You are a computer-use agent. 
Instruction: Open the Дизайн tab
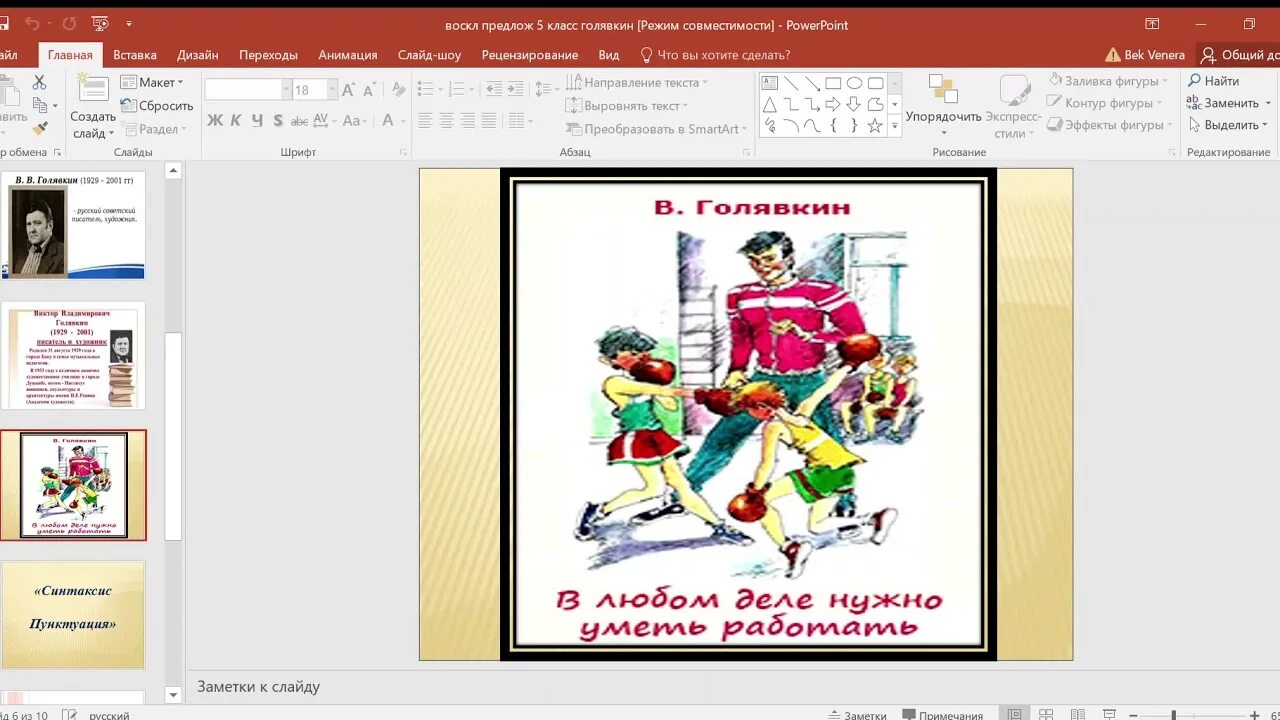coord(198,55)
